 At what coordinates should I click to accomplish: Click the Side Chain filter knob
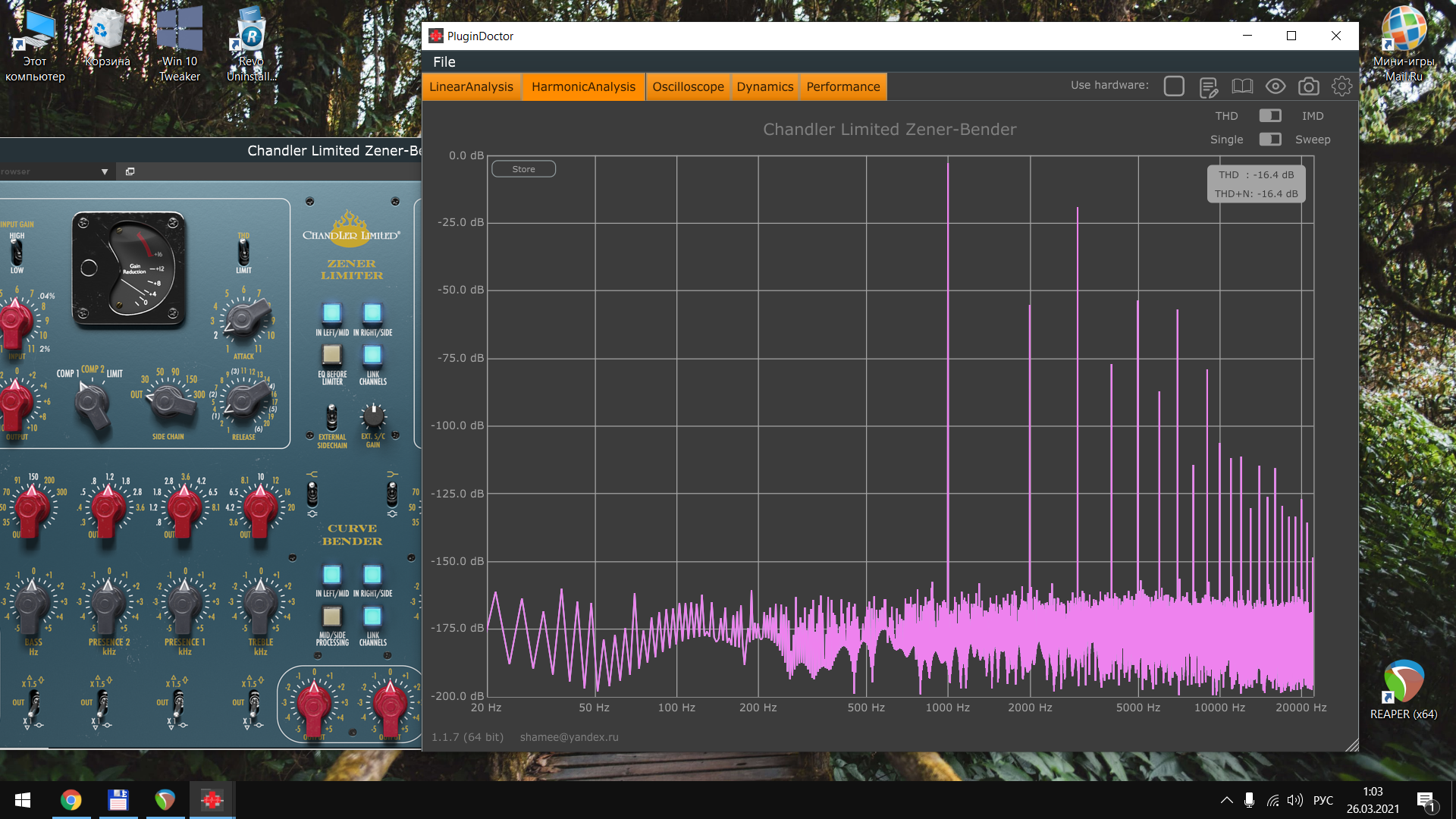click(x=168, y=400)
